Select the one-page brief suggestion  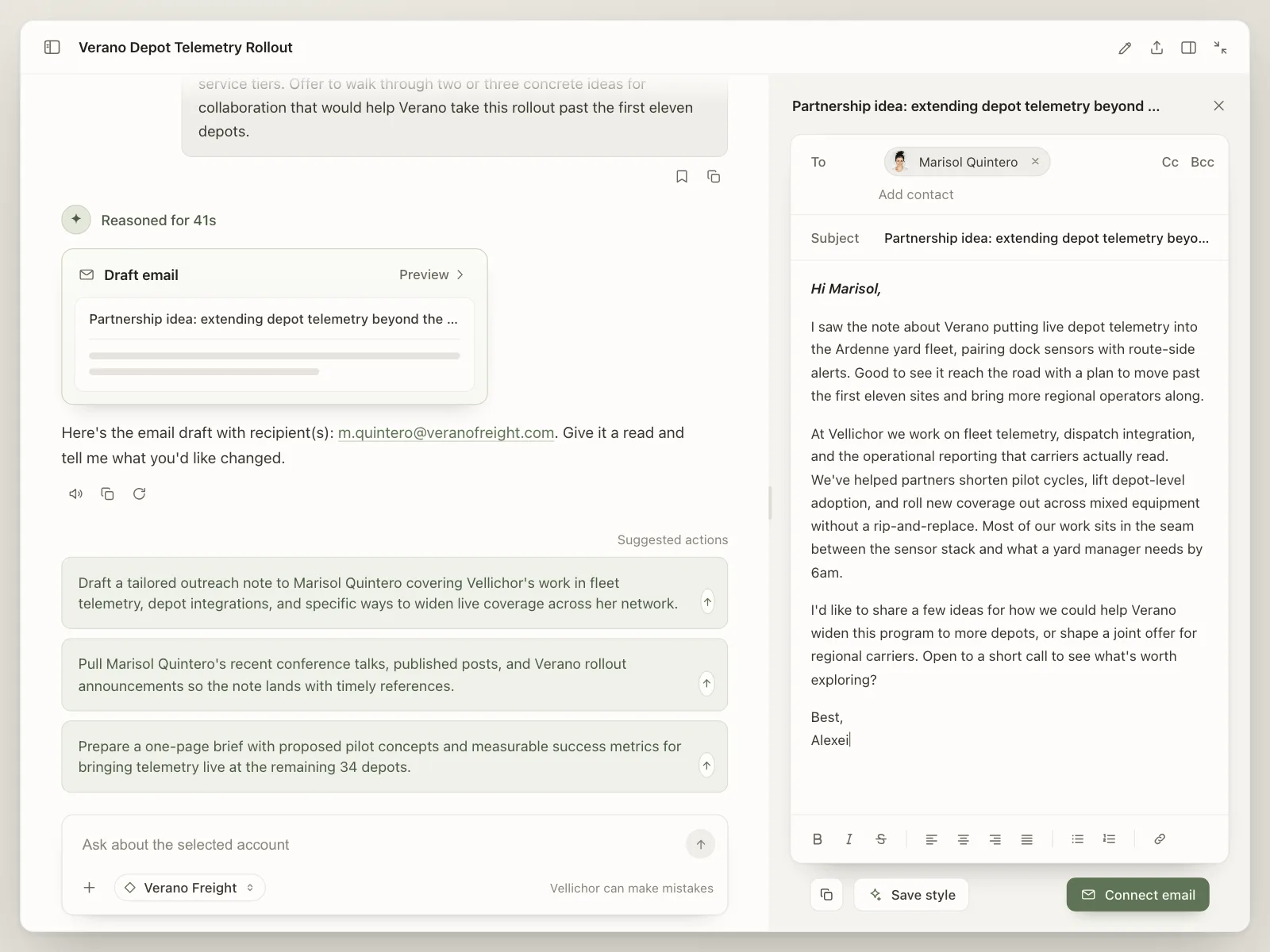point(394,757)
